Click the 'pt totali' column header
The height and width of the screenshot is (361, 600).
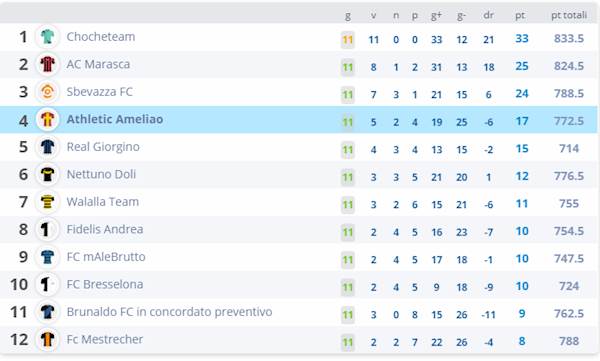[569, 15]
